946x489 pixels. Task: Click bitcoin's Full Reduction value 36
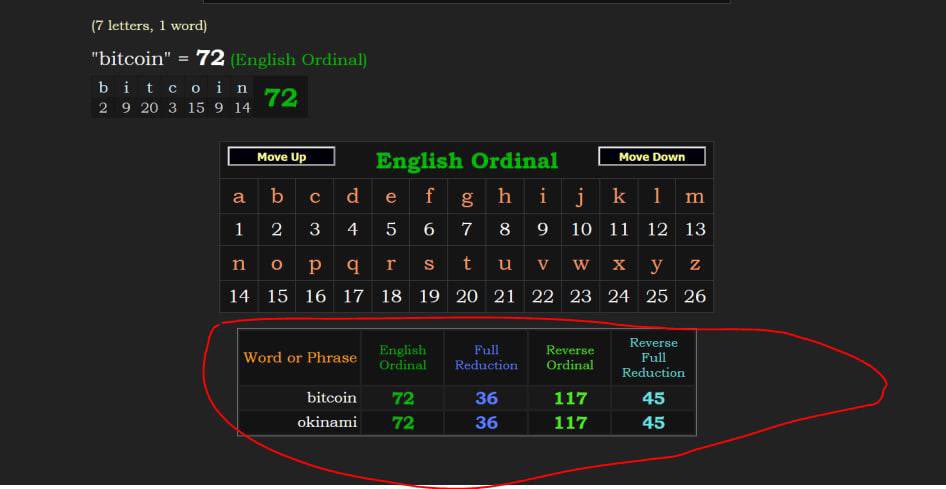pos(486,399)
